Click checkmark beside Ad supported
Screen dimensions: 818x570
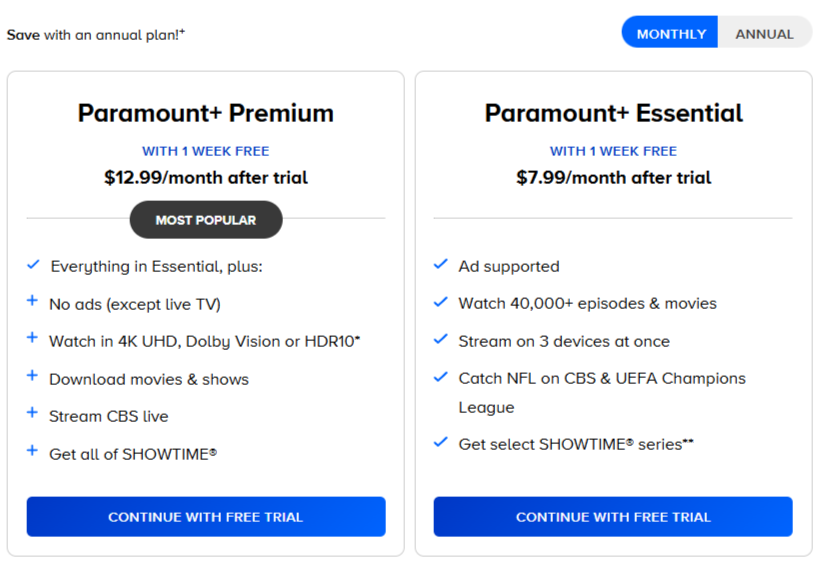pos(440,264)
